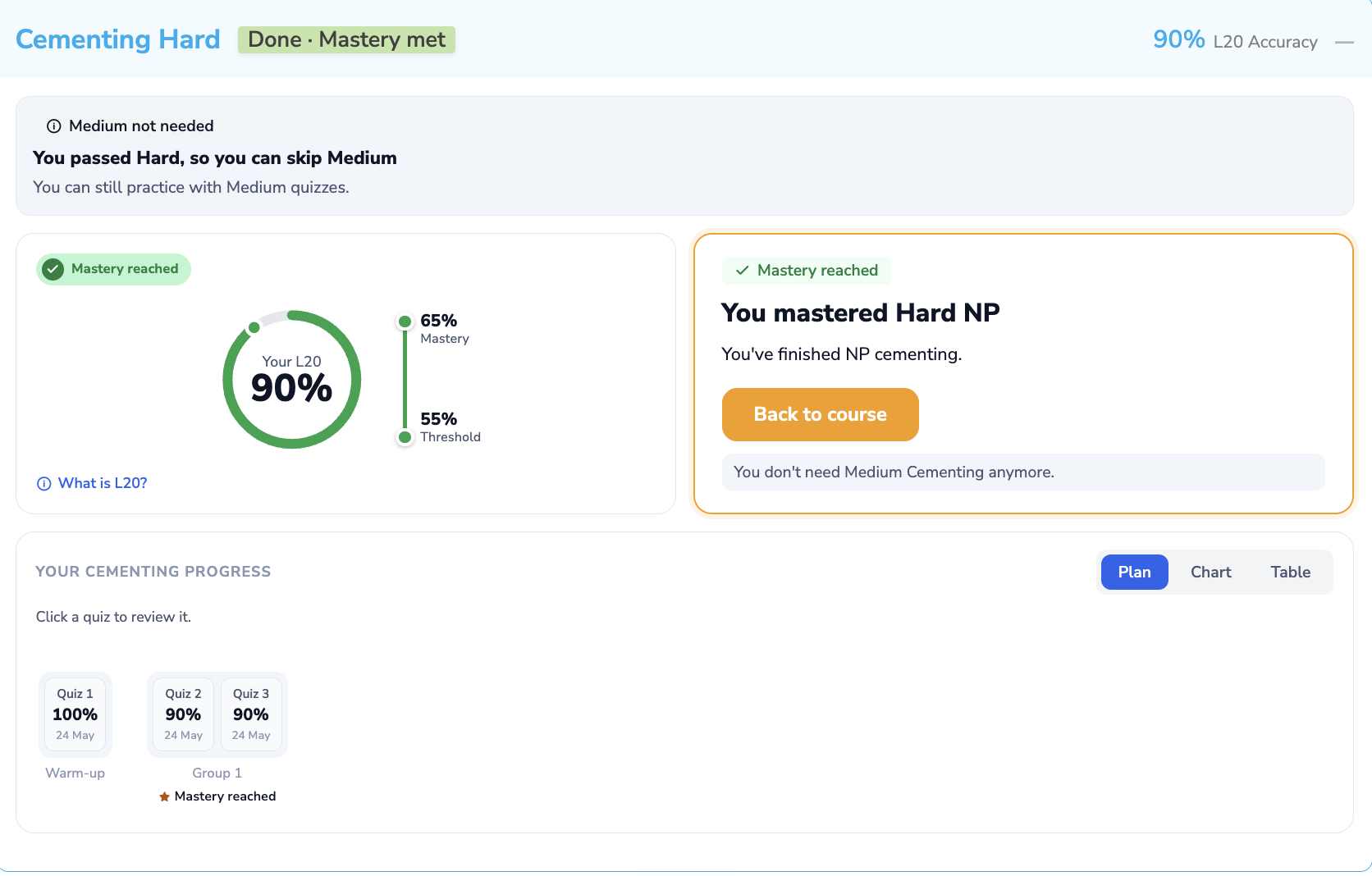Screen dimensions: 1372x876
Task: Click the green check circle in Mastery reached badge
Action: click(53, 269)
